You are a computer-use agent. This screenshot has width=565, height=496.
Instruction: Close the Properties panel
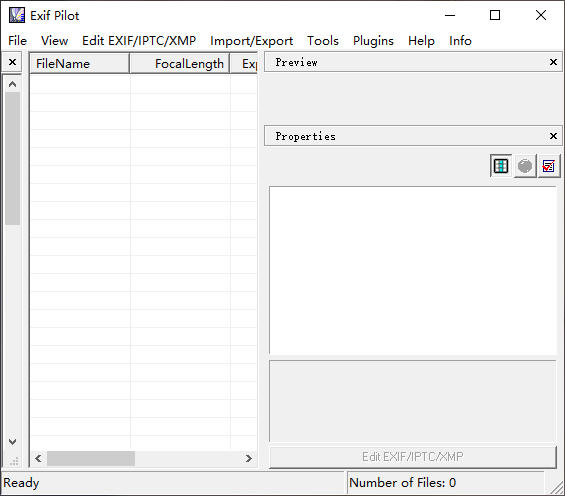point(553,136)
